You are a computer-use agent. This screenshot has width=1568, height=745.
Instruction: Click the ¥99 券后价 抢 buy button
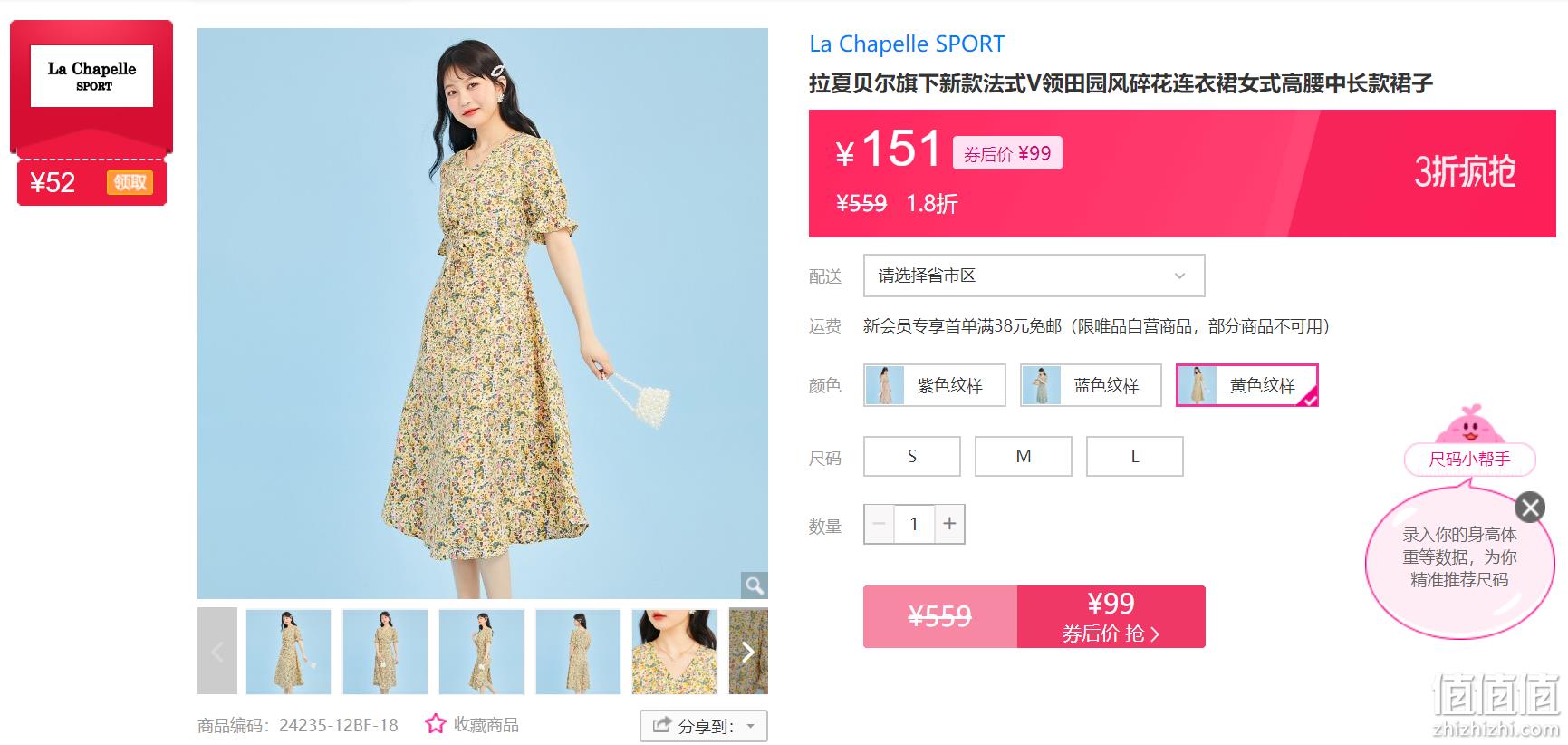1111,616
